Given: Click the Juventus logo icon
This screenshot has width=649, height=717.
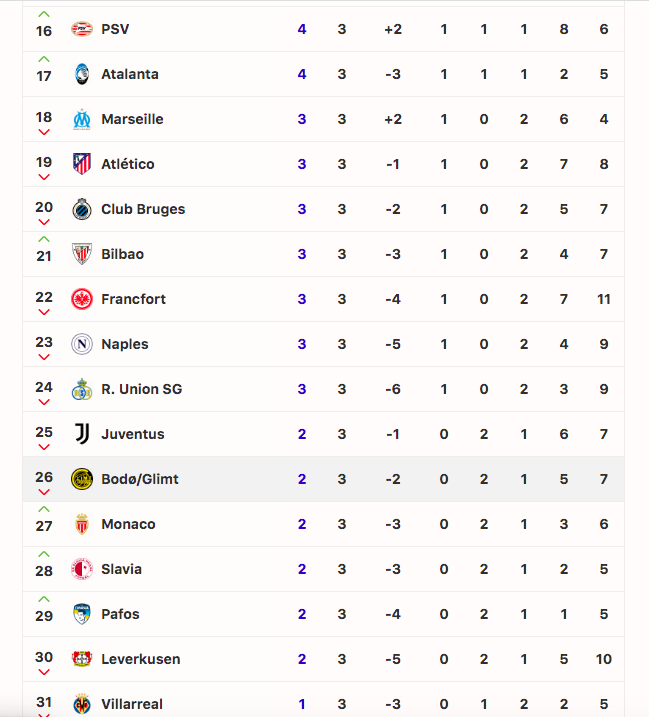Looking at the screenshot, I should coord(82,434).
